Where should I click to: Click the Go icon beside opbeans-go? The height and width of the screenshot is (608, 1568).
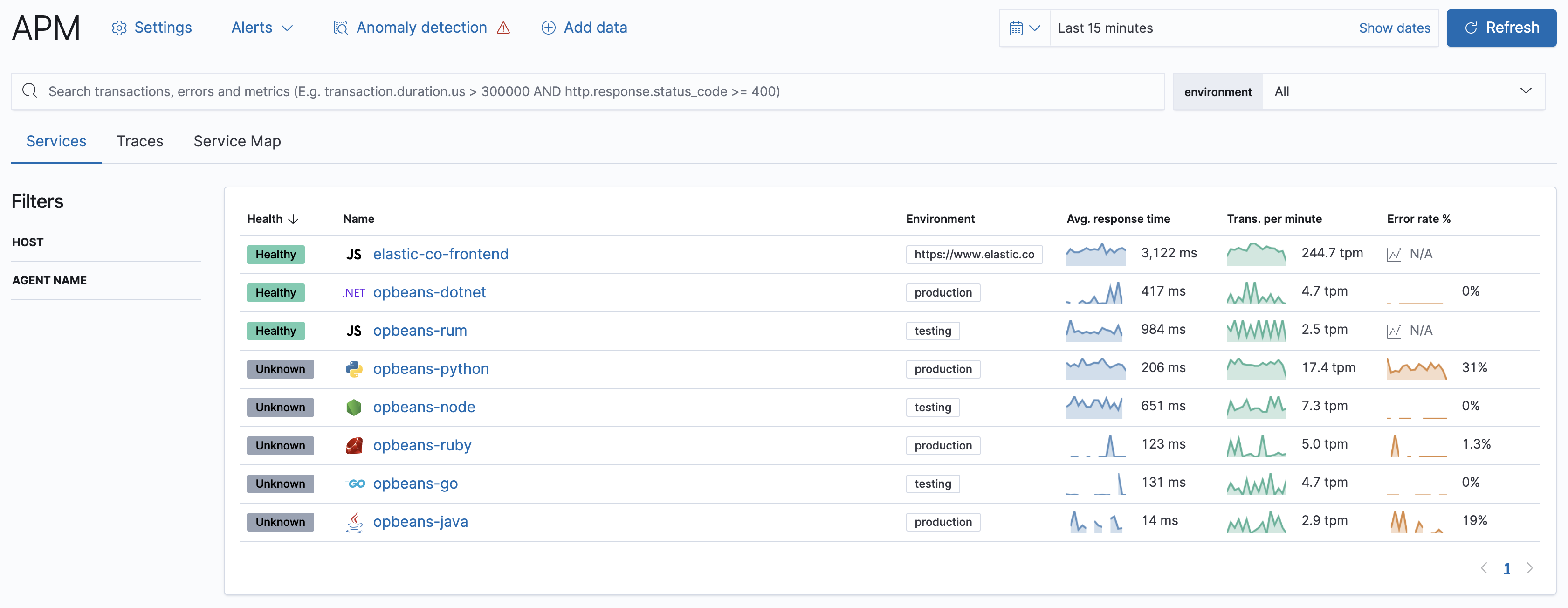point(354,484)
